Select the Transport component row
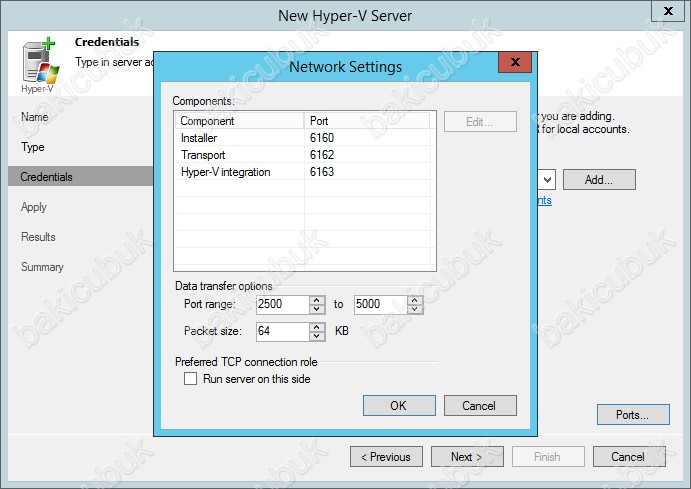 (x=303, y=155)
